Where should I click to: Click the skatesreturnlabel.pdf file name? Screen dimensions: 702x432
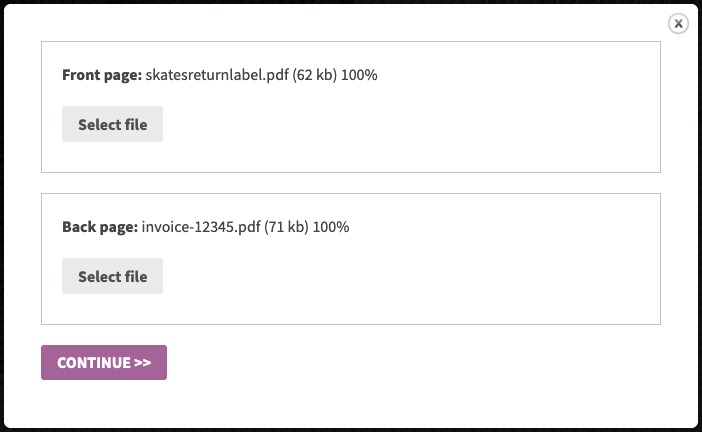click(x=217, y=75)
